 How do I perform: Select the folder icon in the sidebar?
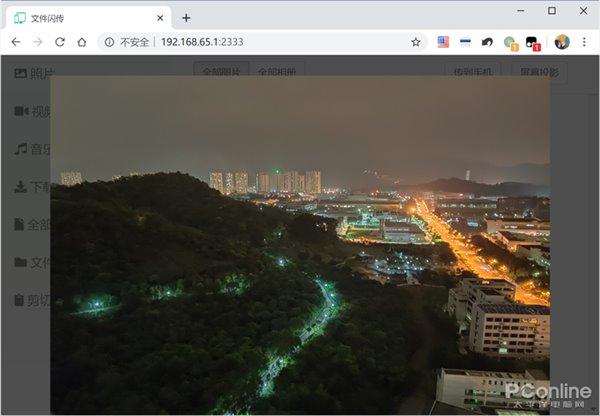tap(21, 262)
